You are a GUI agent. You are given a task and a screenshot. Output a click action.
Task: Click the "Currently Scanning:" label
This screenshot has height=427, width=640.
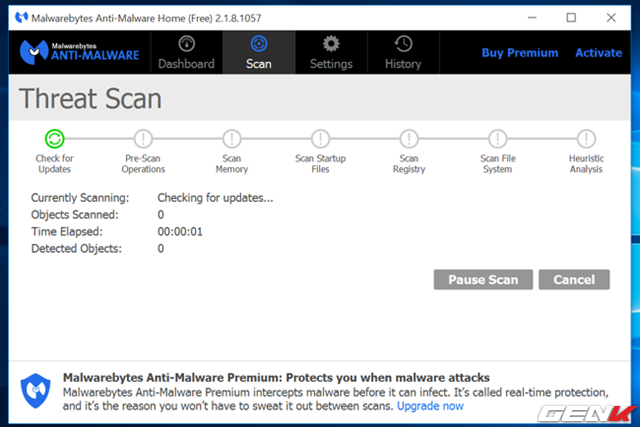(x=80, y=198)
